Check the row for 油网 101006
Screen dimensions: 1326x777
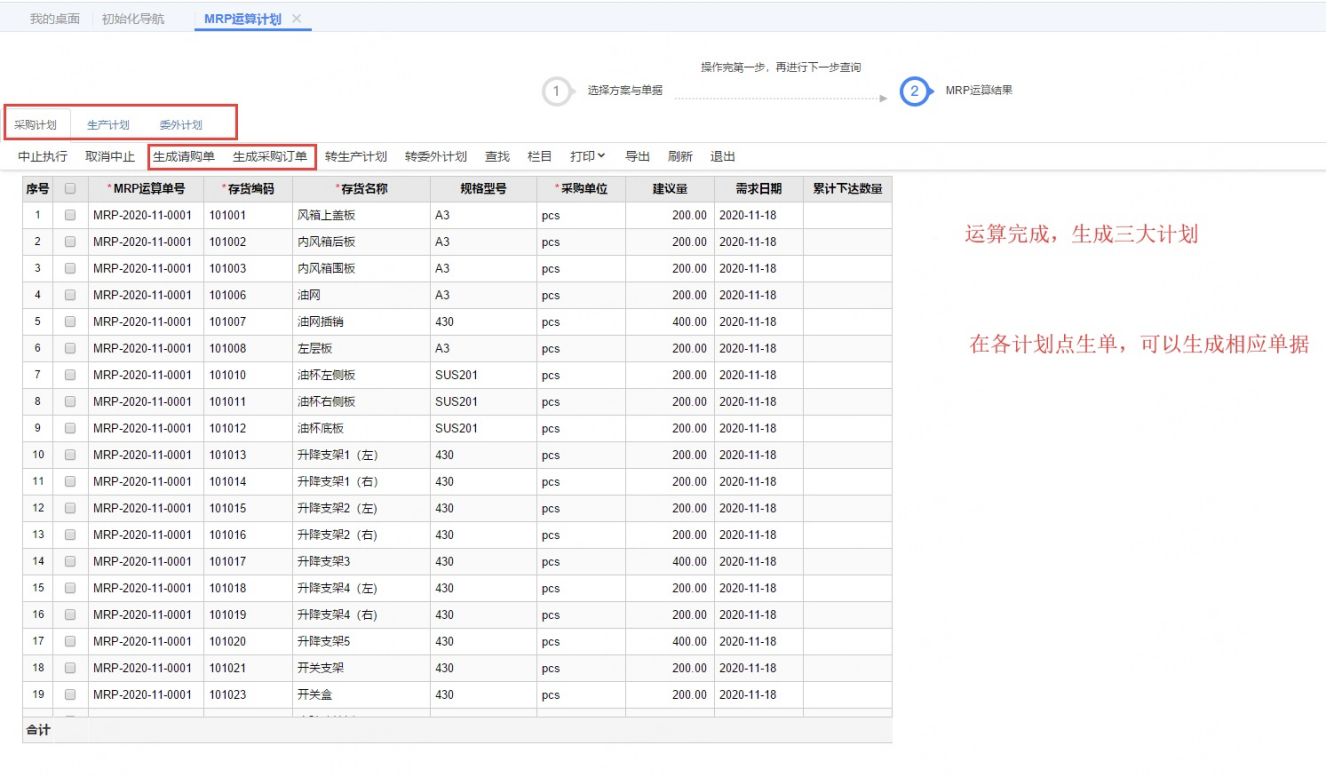(70, 295)
